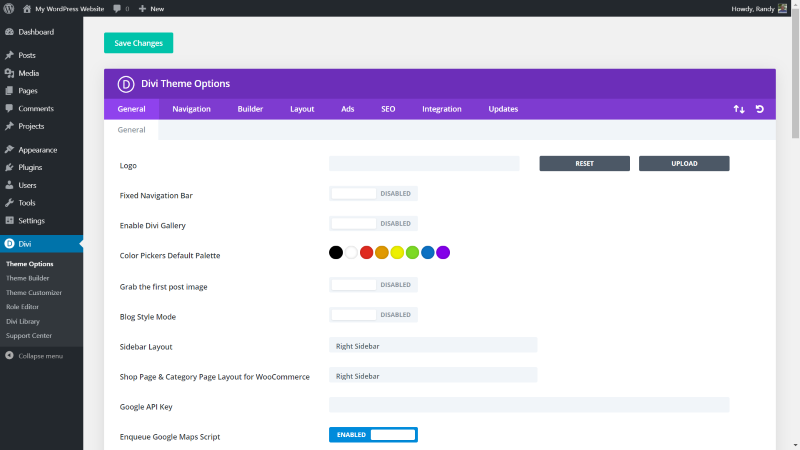Select the General main tab

(131, 109)
